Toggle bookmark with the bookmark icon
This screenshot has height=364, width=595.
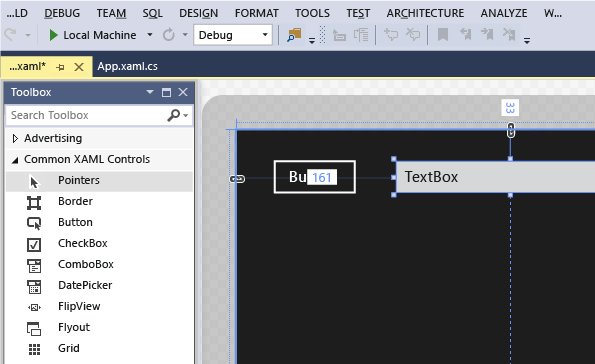click(x=443, y=35)
